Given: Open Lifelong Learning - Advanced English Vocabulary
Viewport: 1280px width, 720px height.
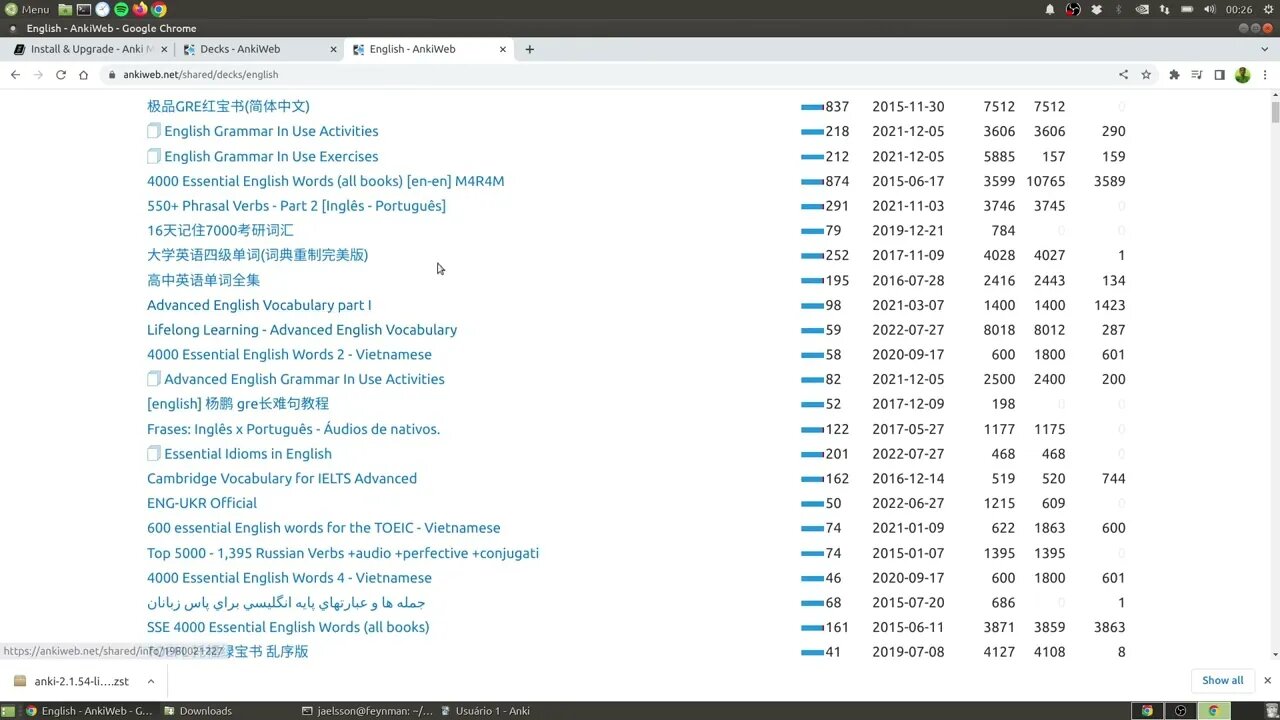Looking at the screenshot, I should point(302,330).
